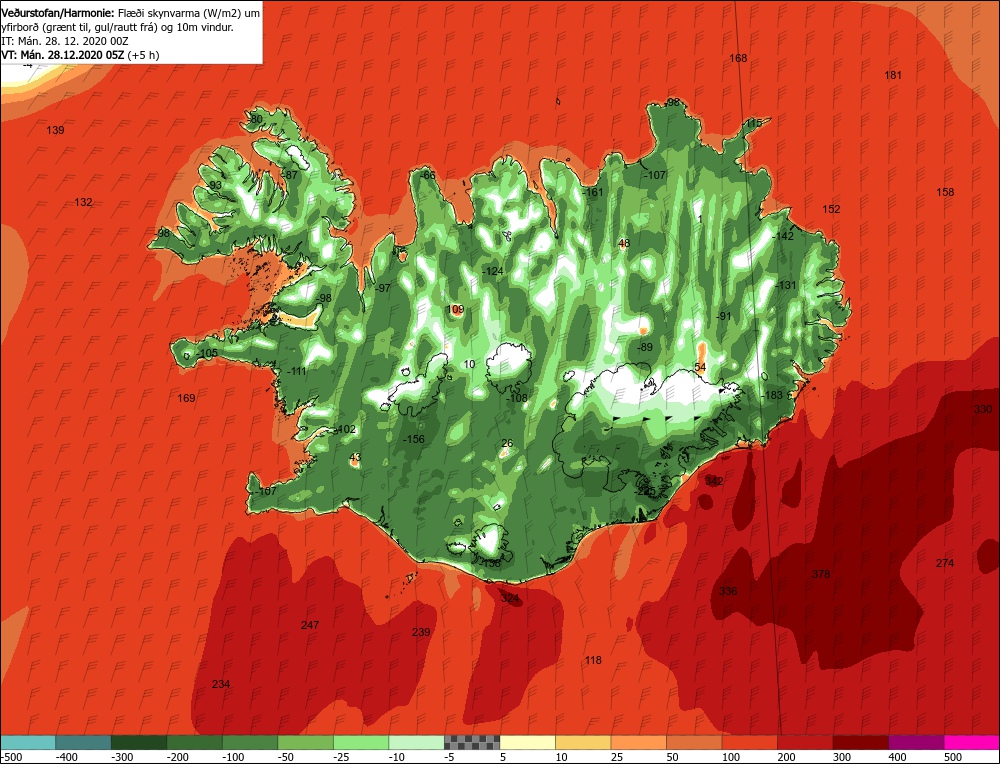
Task: Click the land flux value "54"
Action: click(701, 367)
